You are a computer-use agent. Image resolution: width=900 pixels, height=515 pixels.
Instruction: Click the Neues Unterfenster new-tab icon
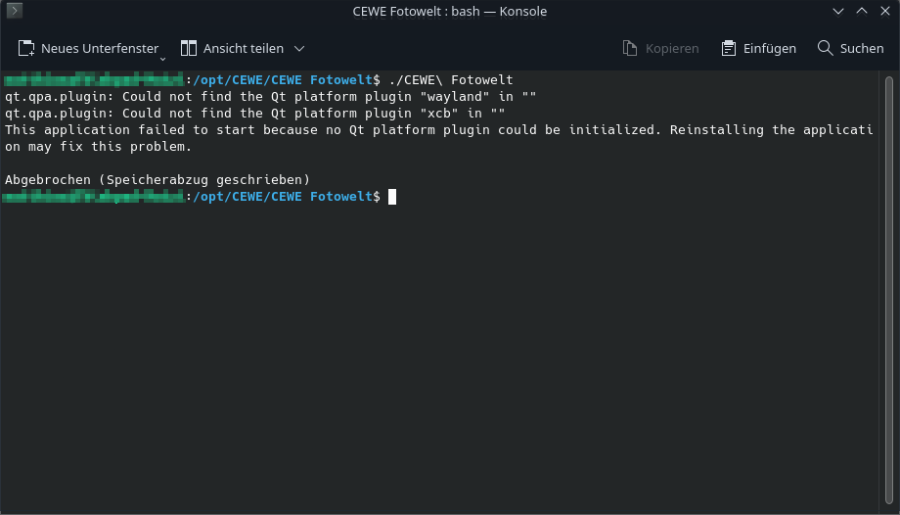coord(27,48)
